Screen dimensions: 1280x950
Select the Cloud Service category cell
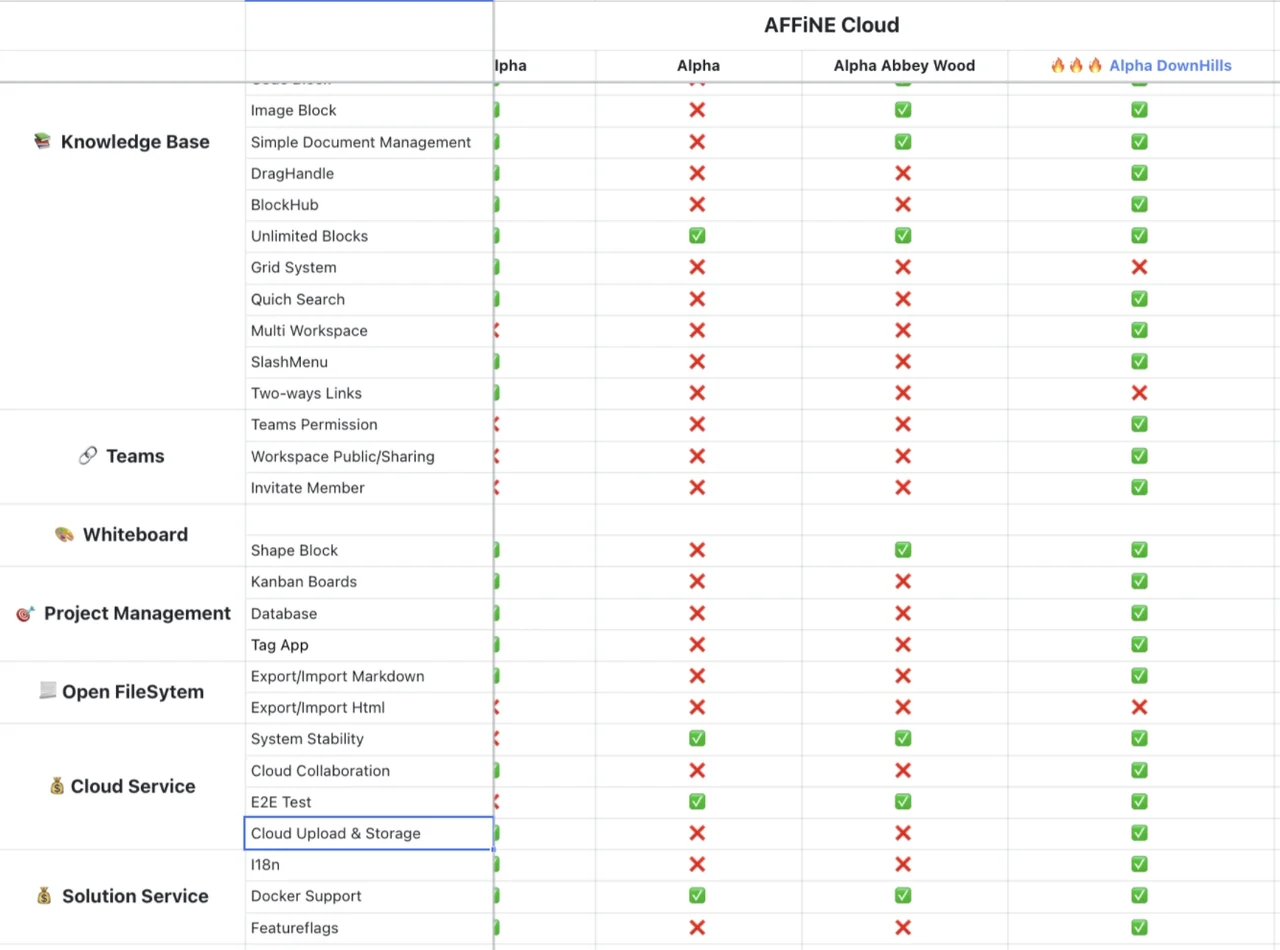tap(122, 786)
